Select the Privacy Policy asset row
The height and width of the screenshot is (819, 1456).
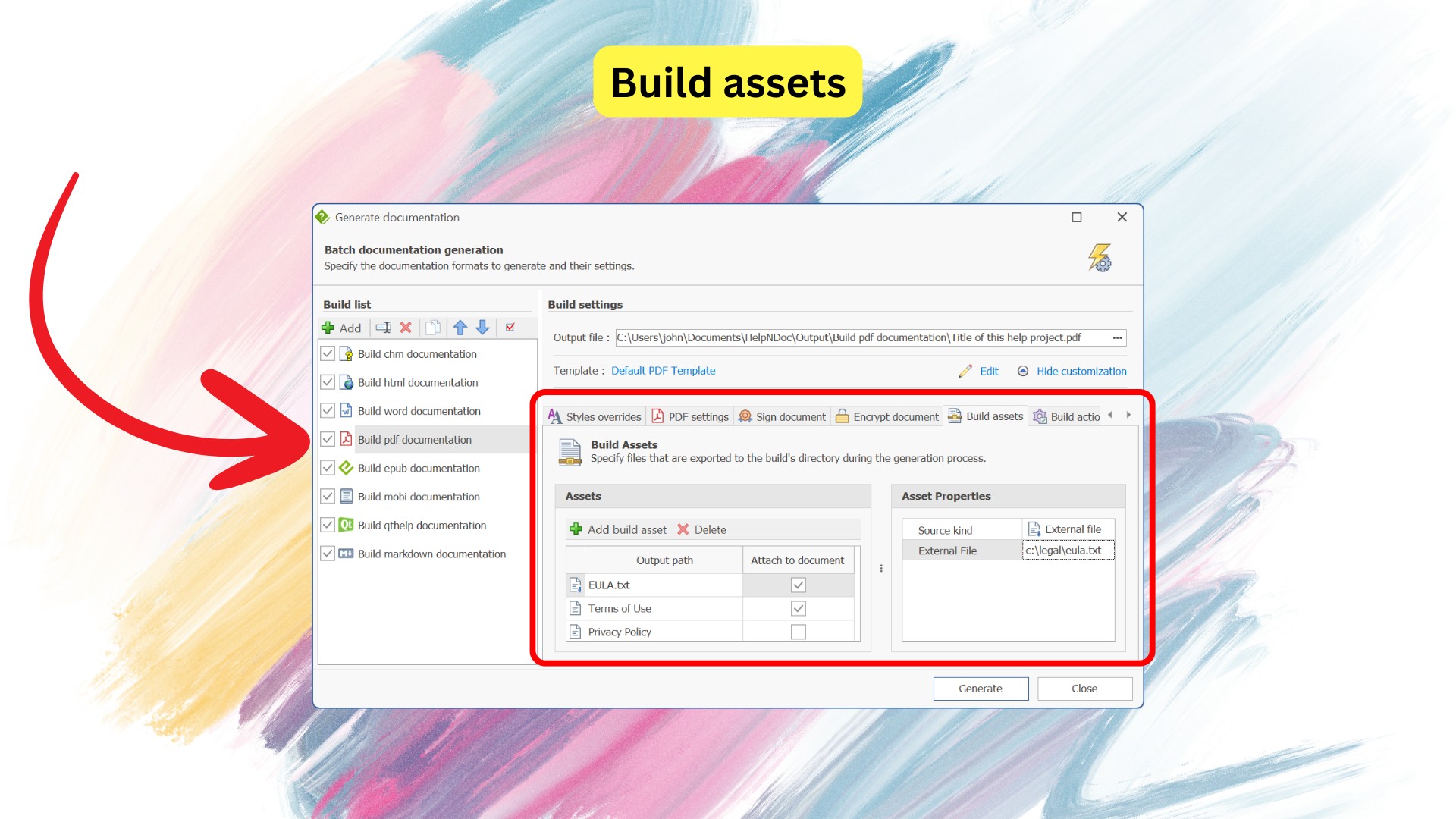click(711, 632)
